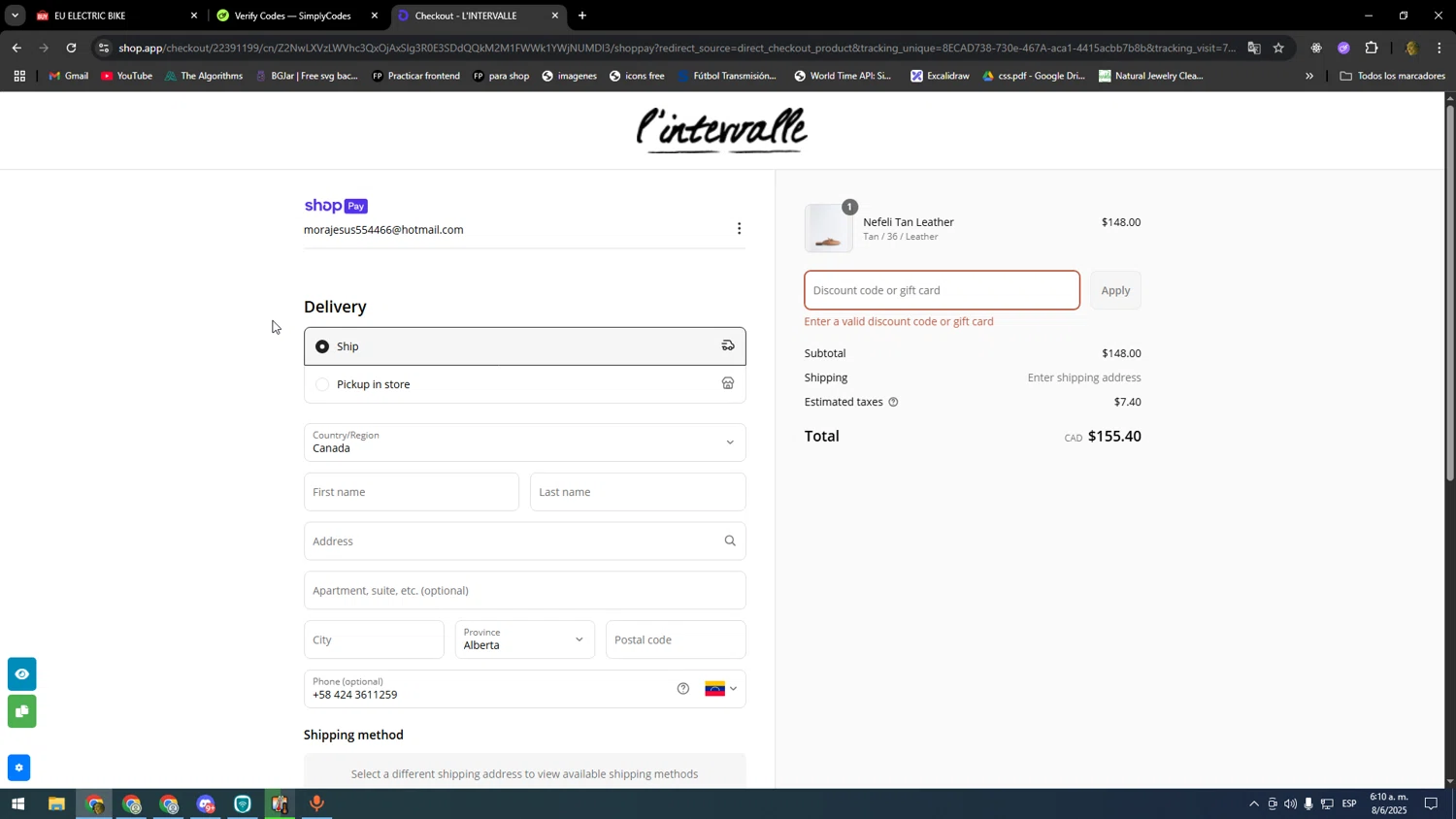Click the L'intervalle store logo

[722, 130]
